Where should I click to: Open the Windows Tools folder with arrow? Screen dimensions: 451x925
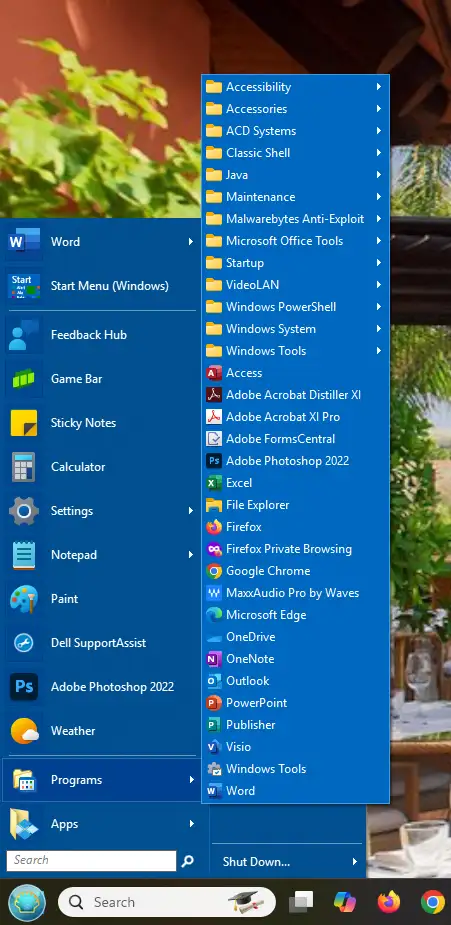tap(295, 351)
